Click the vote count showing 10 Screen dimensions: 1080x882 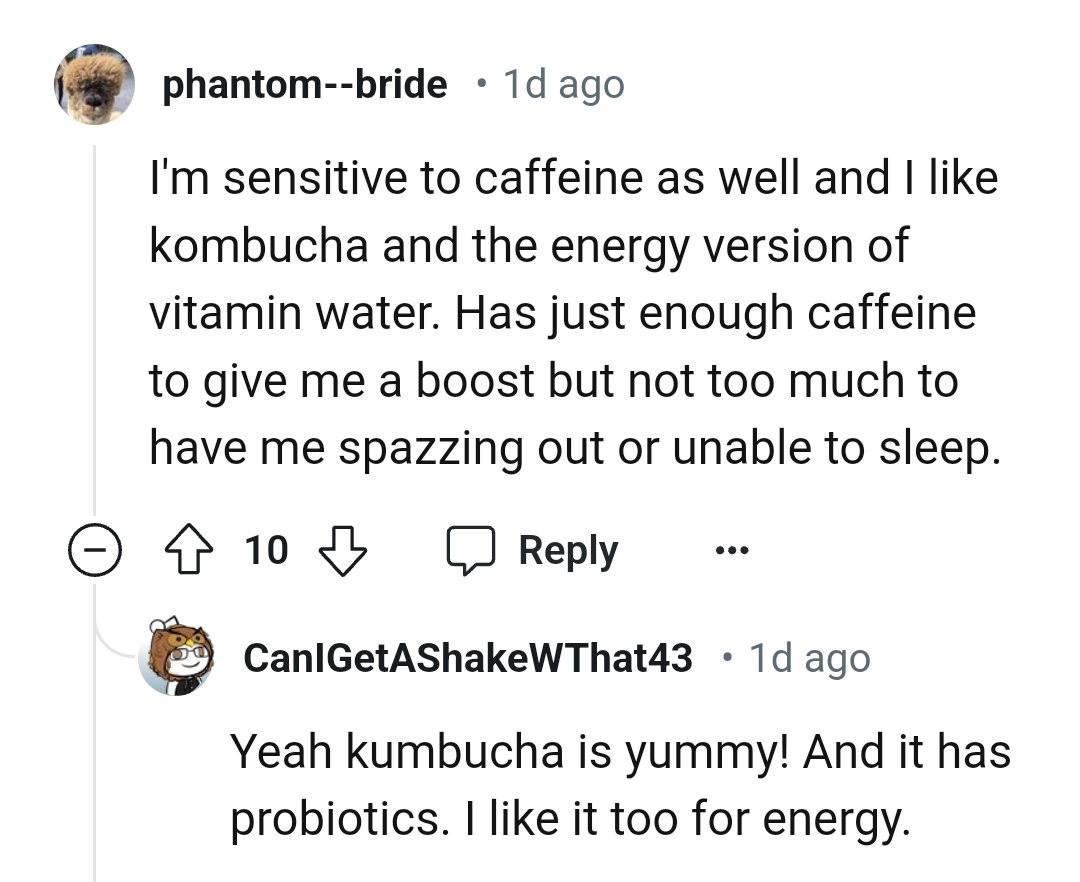[268, 549]
